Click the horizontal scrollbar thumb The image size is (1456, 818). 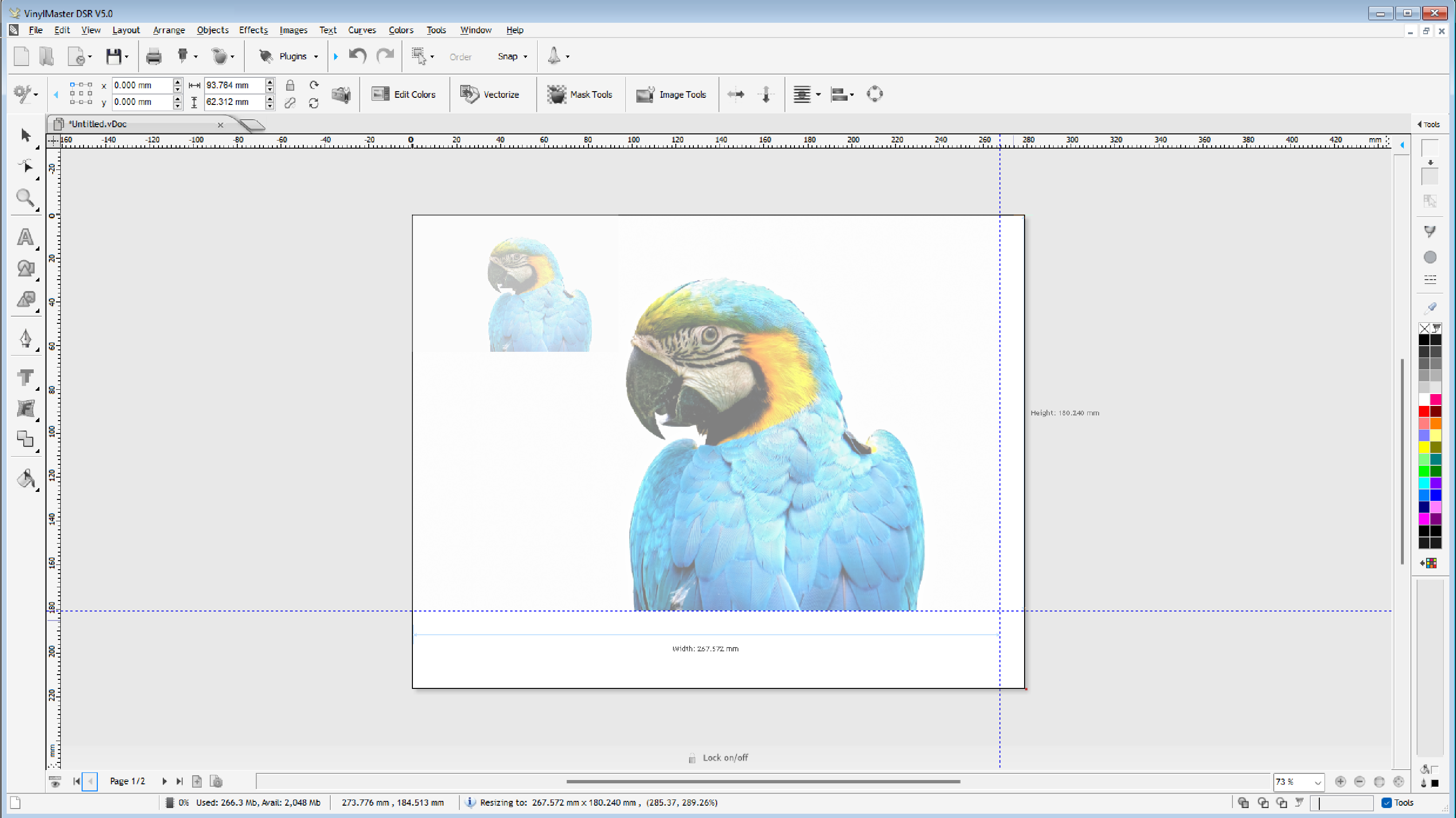[763, 782]
